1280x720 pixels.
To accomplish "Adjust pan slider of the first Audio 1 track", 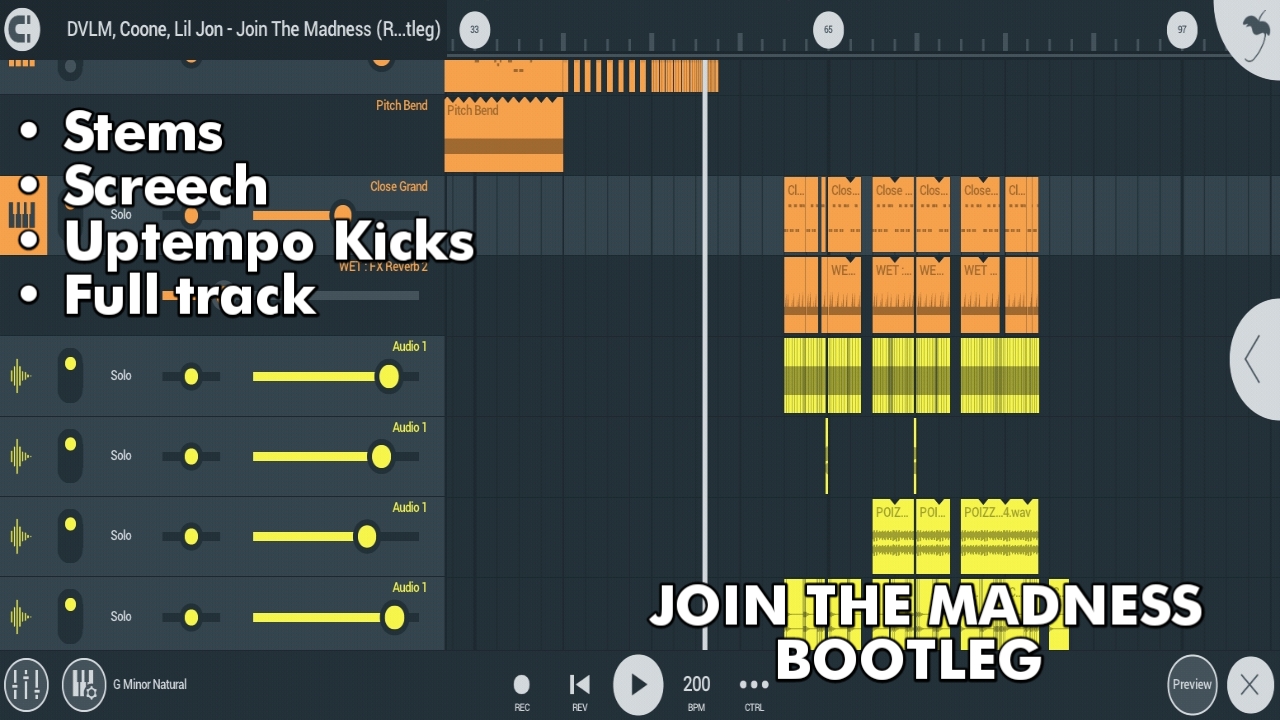I will point(191,376).
